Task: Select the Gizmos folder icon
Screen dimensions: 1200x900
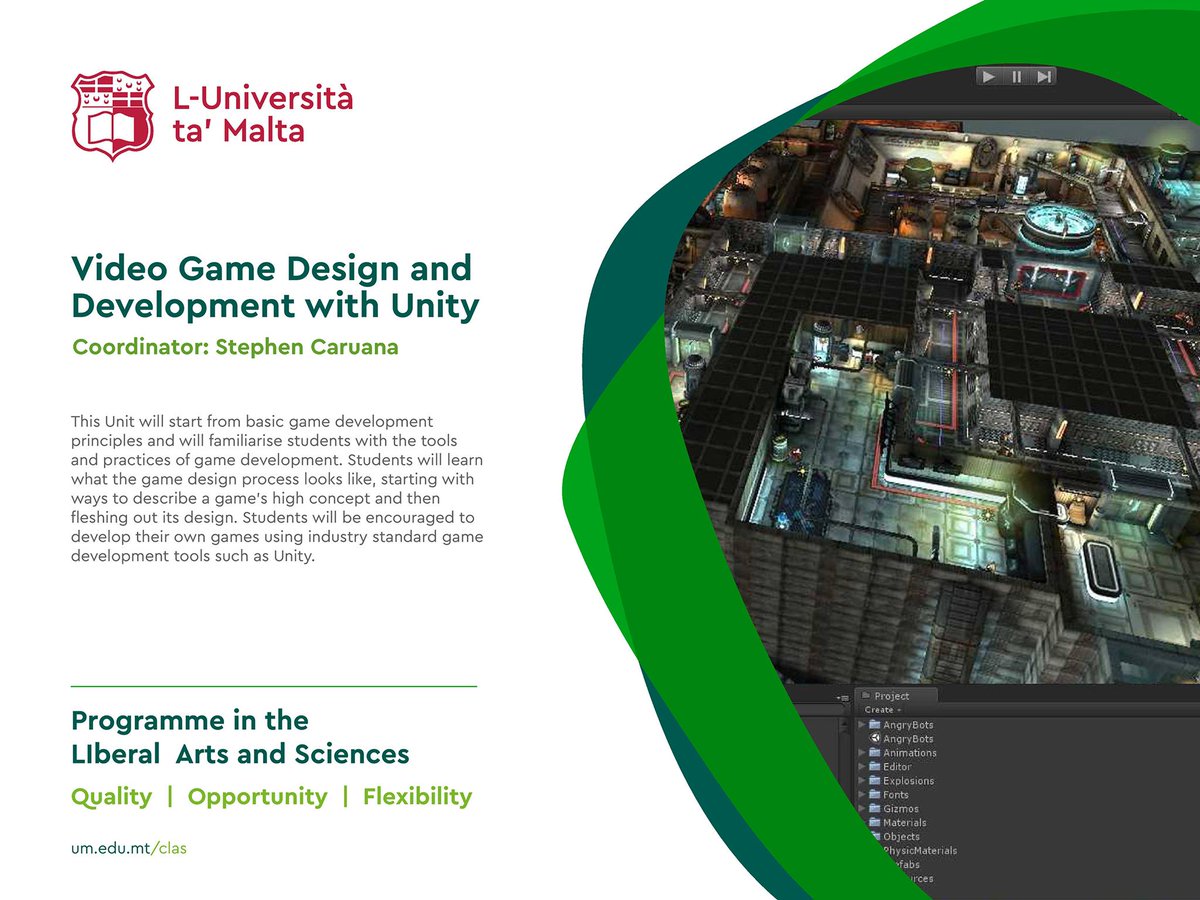Action: tap(875, 809)
